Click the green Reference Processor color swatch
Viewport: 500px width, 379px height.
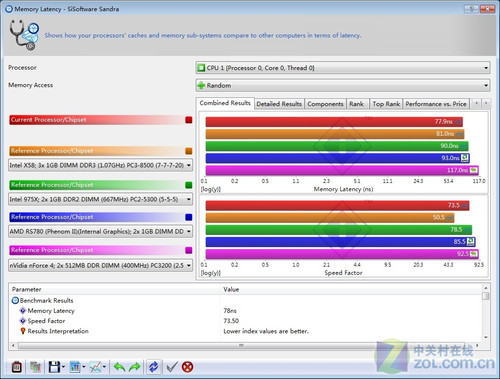click(189, 185)
